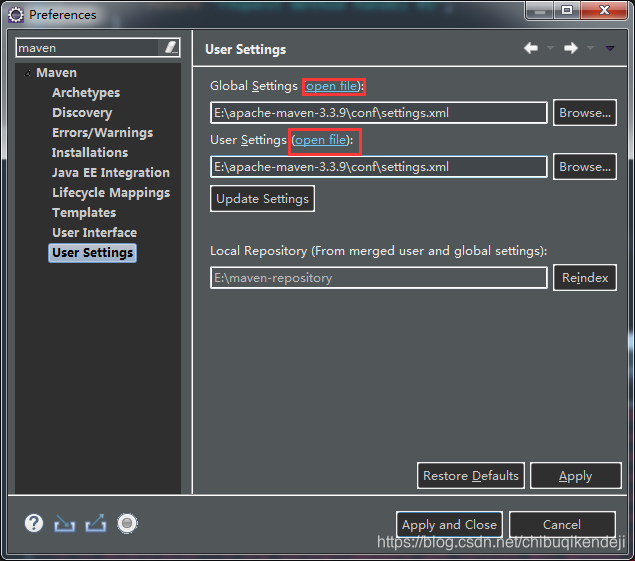Click the Apply button
Viewport: 635px width, 561px height.
click(575, 476)
